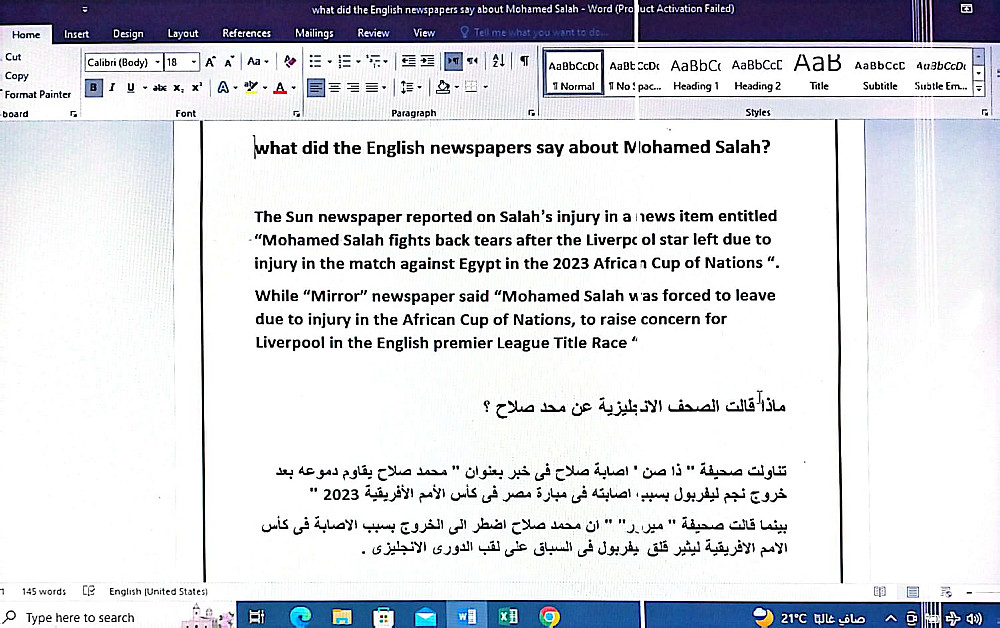The image size is (1000, 628).
Task: Apply the Heading 2 style
Action: tap(757, 74)
